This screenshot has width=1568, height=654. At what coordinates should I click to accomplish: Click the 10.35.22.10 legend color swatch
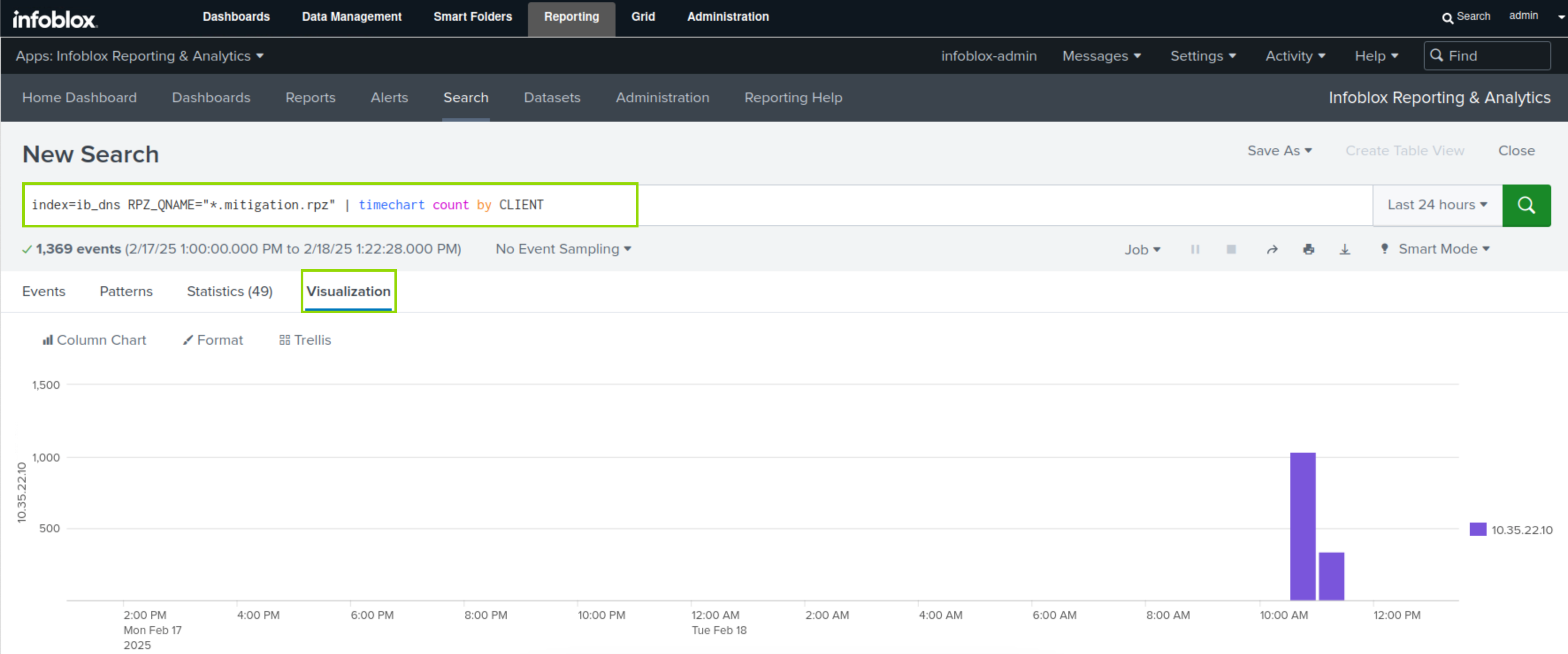(1477, 529)
